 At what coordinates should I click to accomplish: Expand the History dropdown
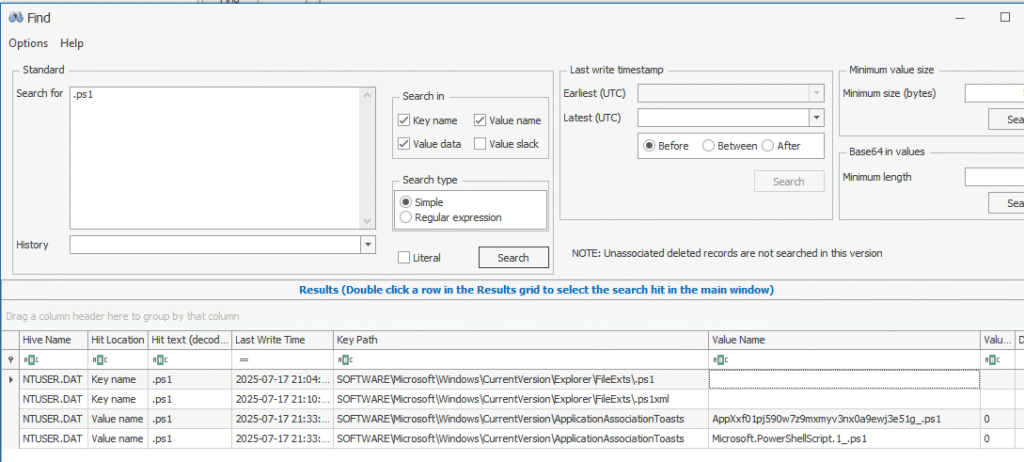coord(367,244)
